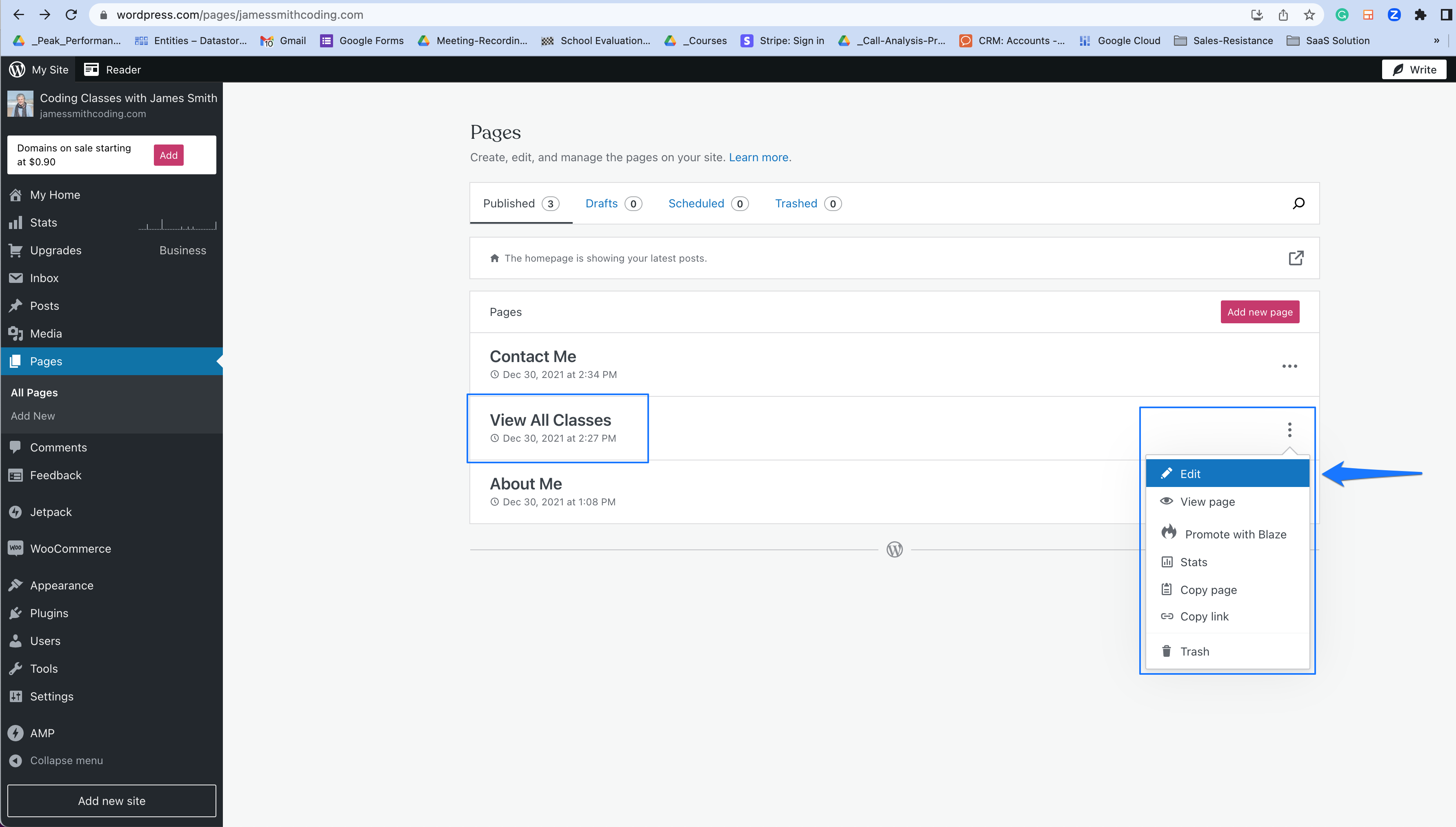Viewport: 1456px width, 827px height.
Task: Click the browser back arrow
Action: (18, 15)
